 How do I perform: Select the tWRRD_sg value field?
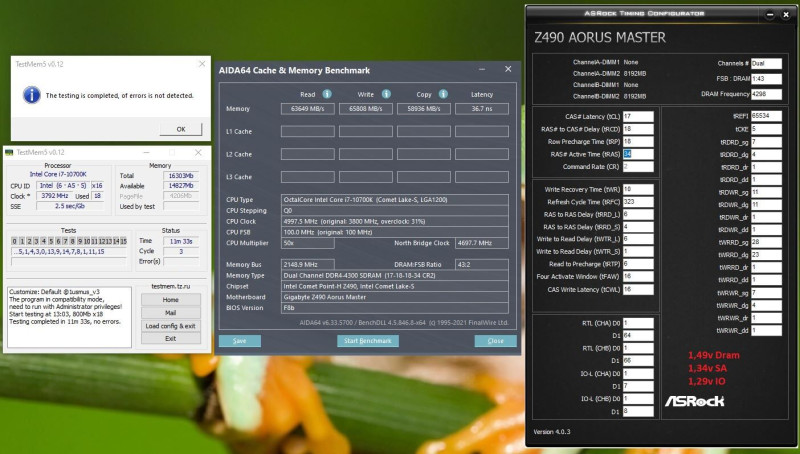coord(766,242)
